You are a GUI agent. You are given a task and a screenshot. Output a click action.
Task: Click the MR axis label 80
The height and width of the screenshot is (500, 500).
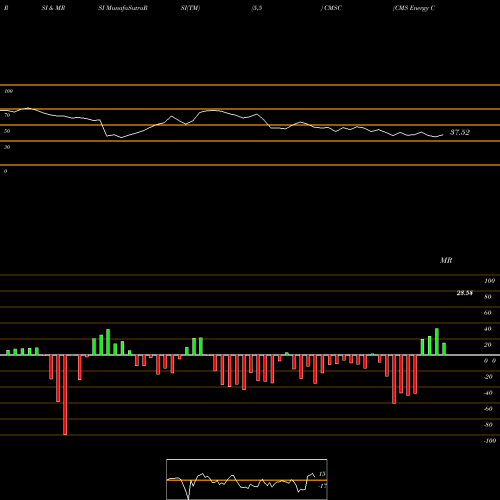(488, 297)
